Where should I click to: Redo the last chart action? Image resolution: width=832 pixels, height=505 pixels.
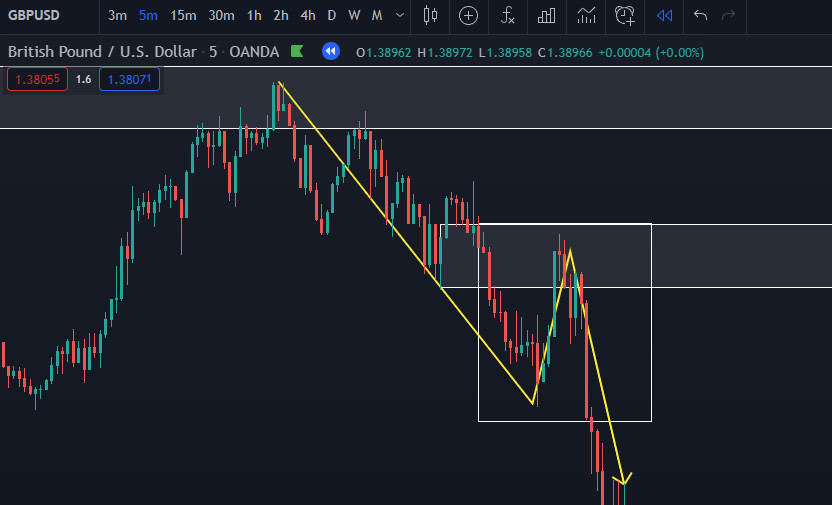[729, 15]
